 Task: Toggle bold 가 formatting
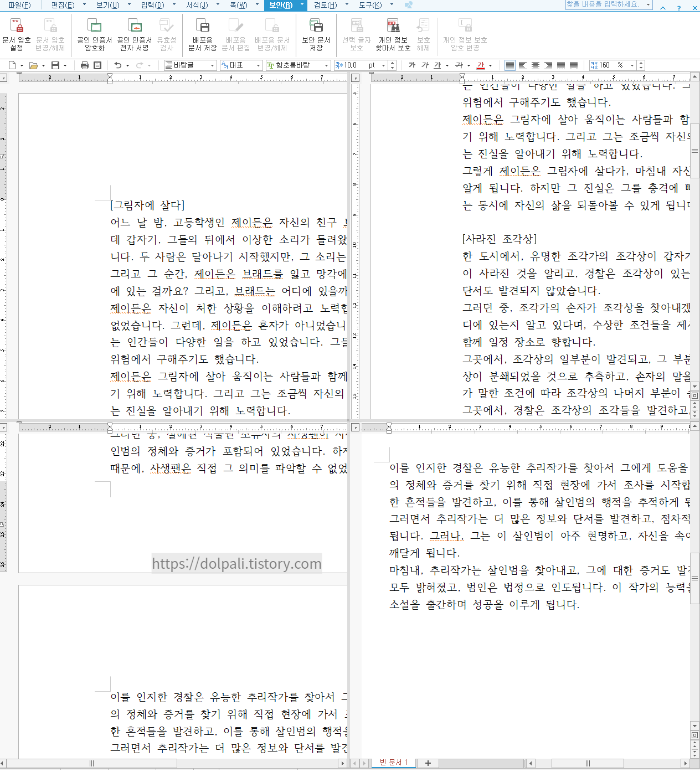(x=412, y=65)
